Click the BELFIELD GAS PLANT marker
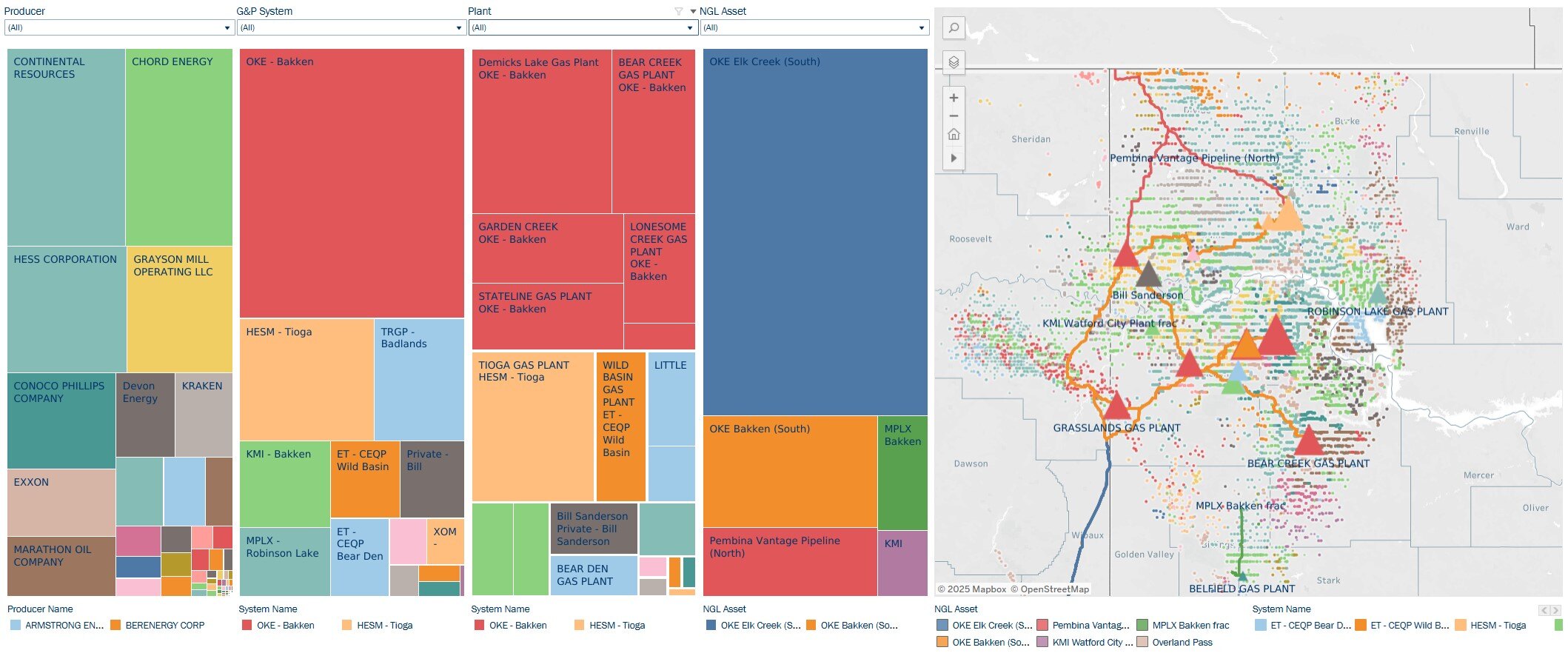 click(x=1242, y=576)
